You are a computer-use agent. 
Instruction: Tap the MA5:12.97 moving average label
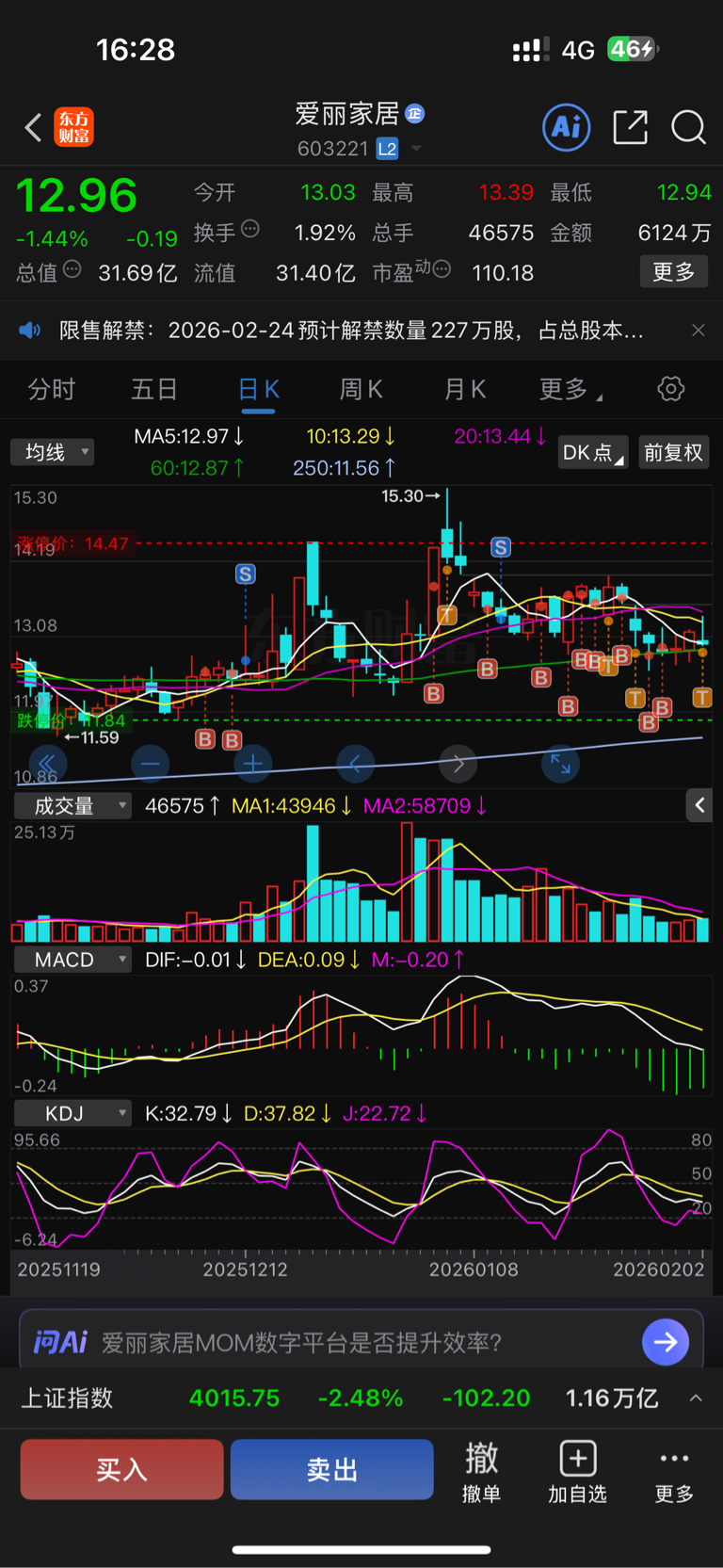coord(189,436)
